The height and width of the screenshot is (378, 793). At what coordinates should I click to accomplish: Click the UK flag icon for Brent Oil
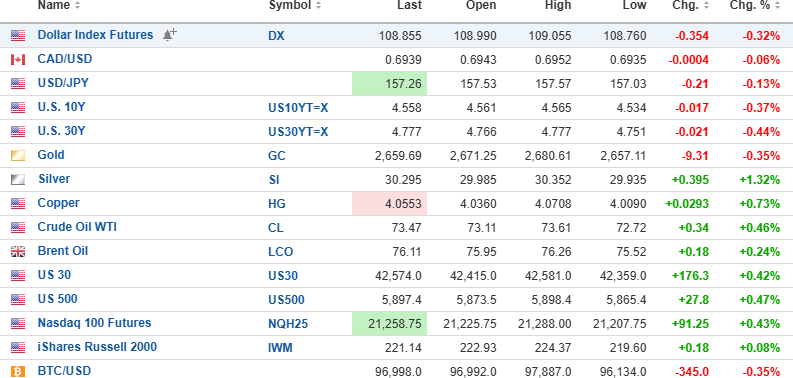(x=18, y=251)
